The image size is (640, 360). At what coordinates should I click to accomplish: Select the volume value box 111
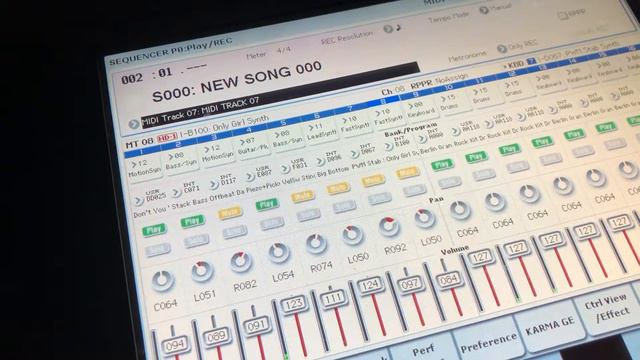coord(333,299)
